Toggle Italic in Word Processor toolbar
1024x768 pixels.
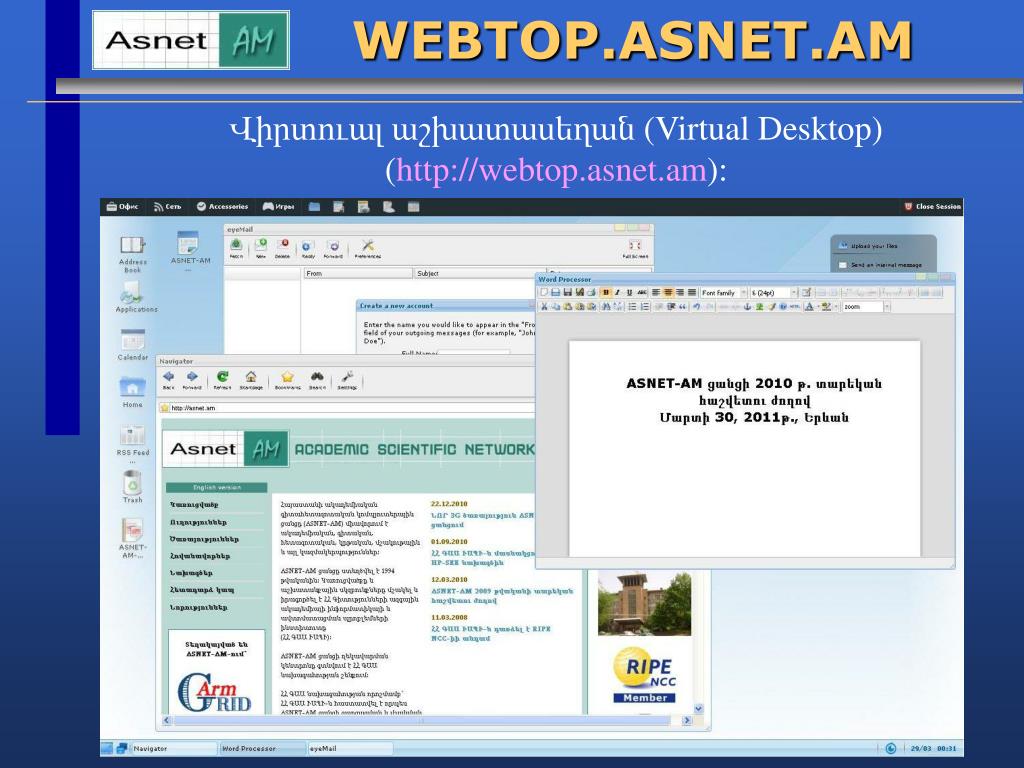tap(618, 293)
